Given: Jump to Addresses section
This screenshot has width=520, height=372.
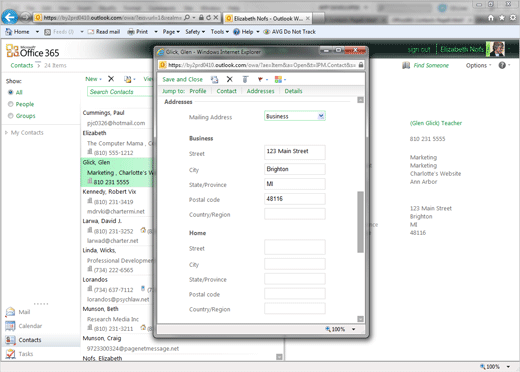Looking at the screenshot, I should tap(260, 91).
